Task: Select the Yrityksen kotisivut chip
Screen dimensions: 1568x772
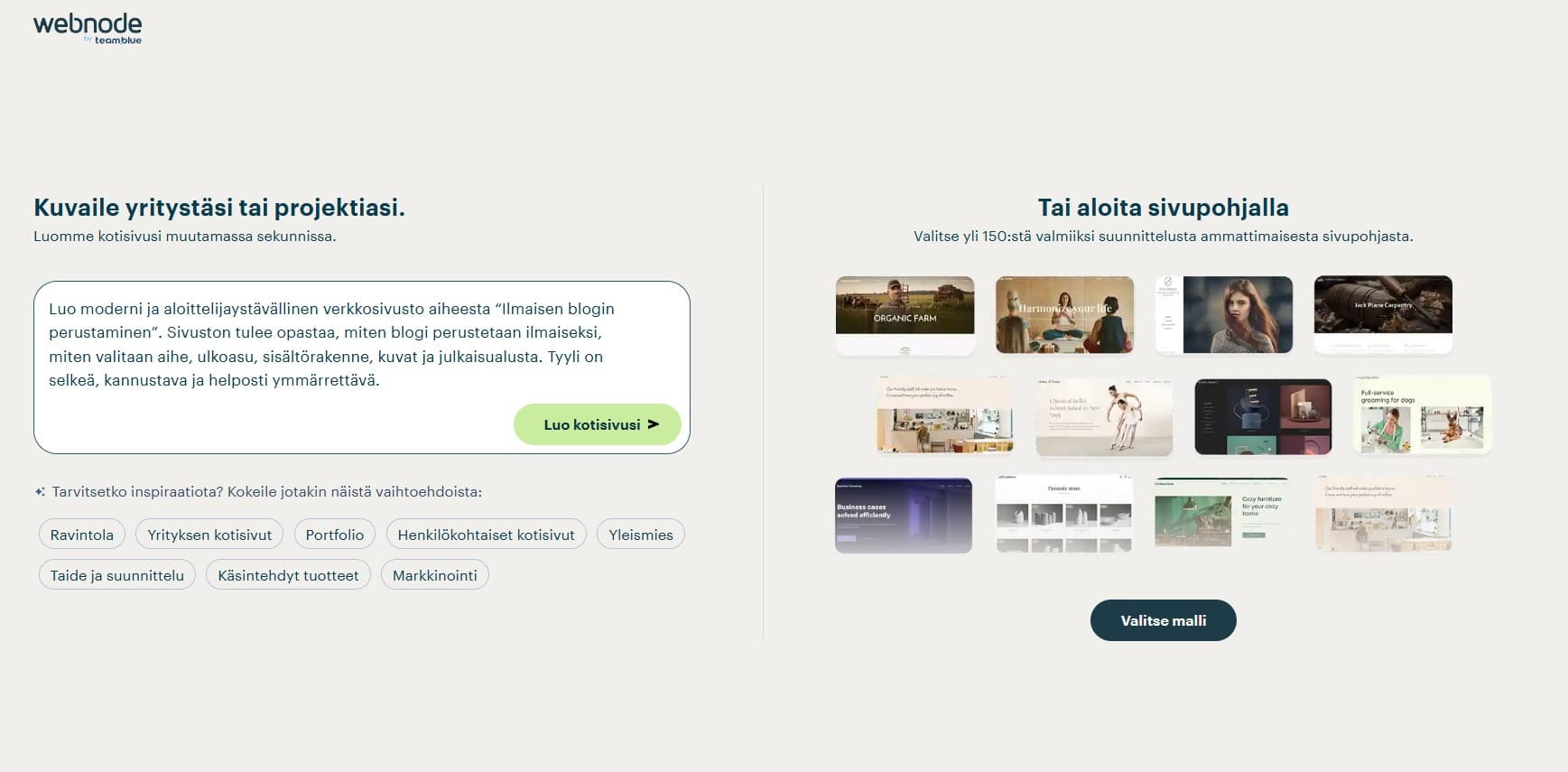Action: click(x=209, y=535)
